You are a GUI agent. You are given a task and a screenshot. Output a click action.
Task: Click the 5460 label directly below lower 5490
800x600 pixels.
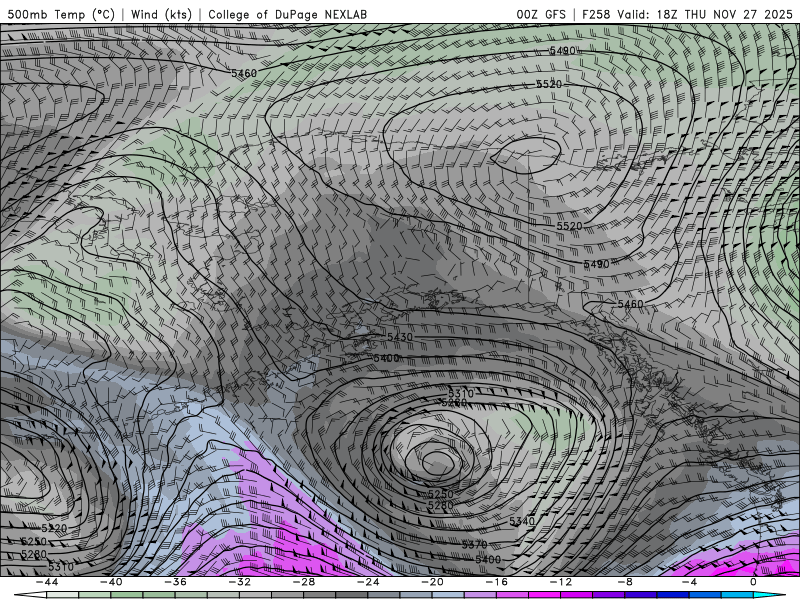click(x=630, y=304)
